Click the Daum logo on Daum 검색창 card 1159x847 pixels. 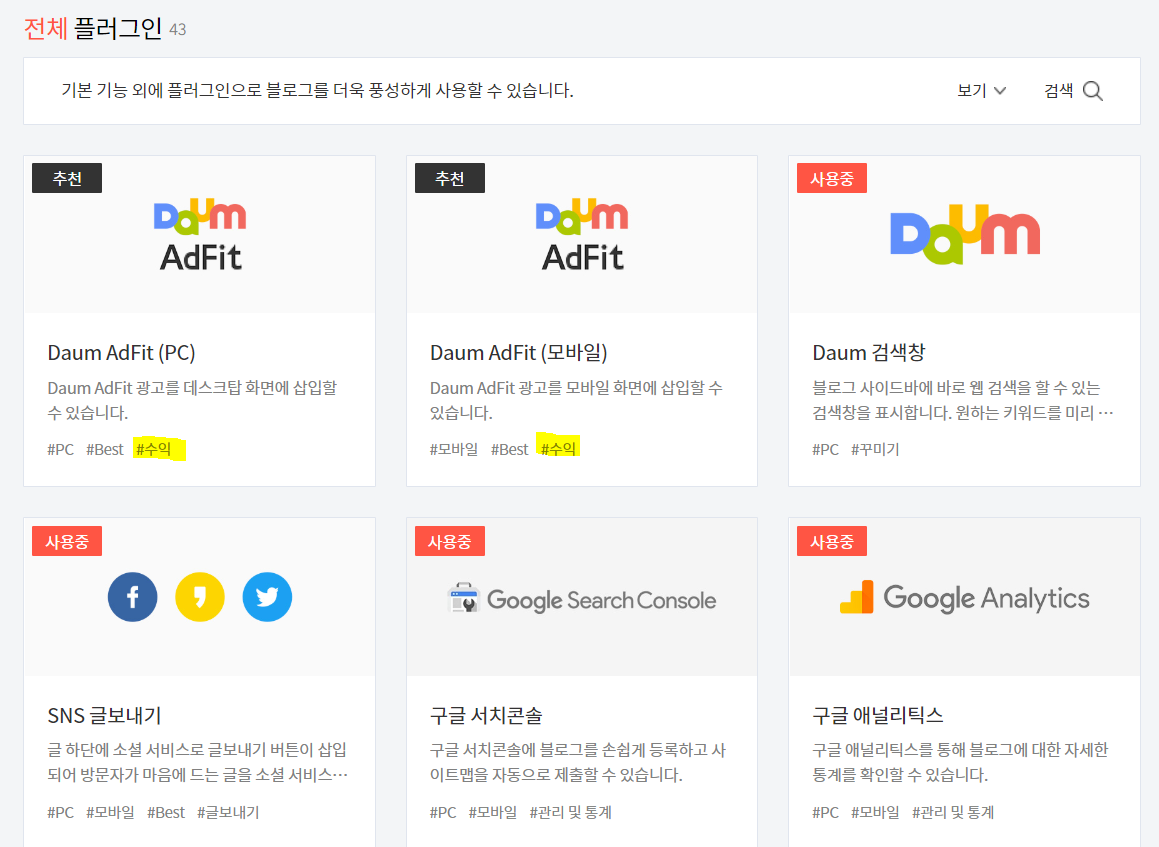pyautogui.click(x=965, y=234)
